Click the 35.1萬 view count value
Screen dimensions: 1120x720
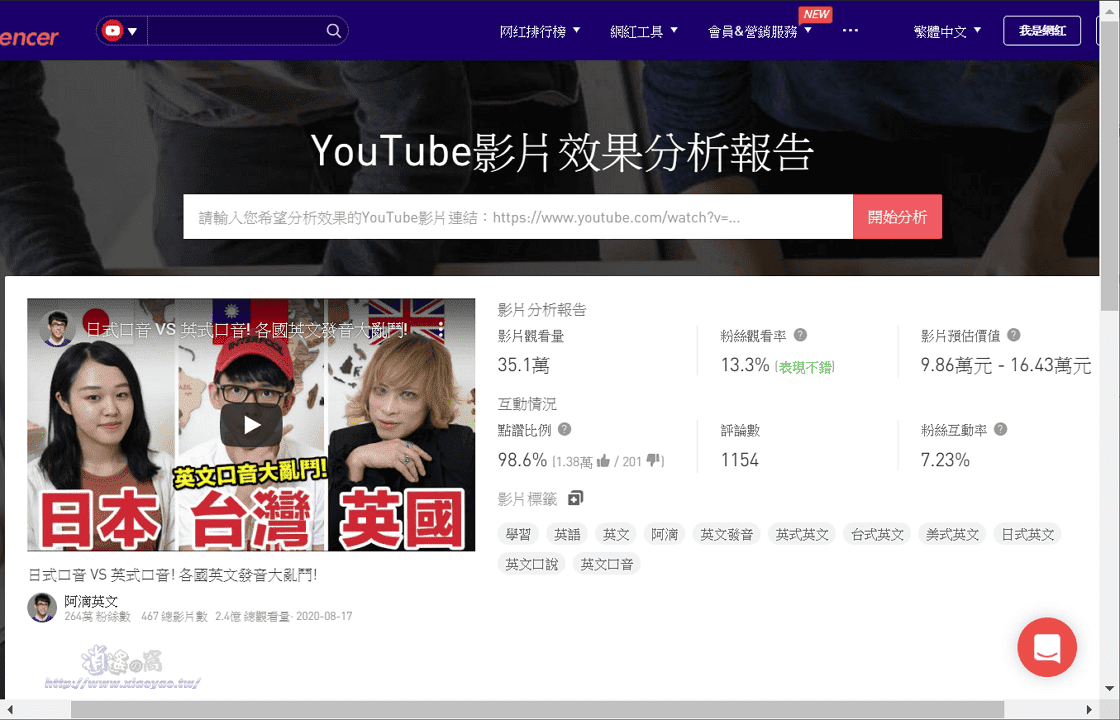click(x=524, y=365)
